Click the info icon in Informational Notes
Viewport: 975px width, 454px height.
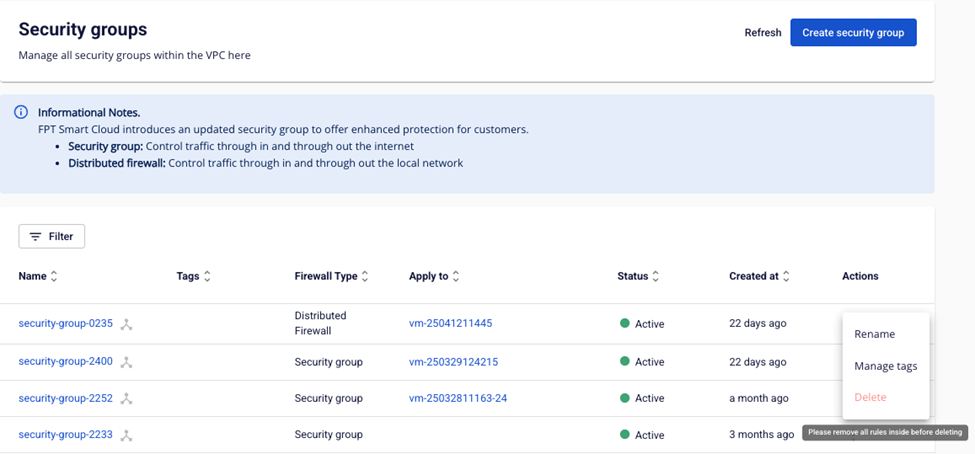click(21, 112)
